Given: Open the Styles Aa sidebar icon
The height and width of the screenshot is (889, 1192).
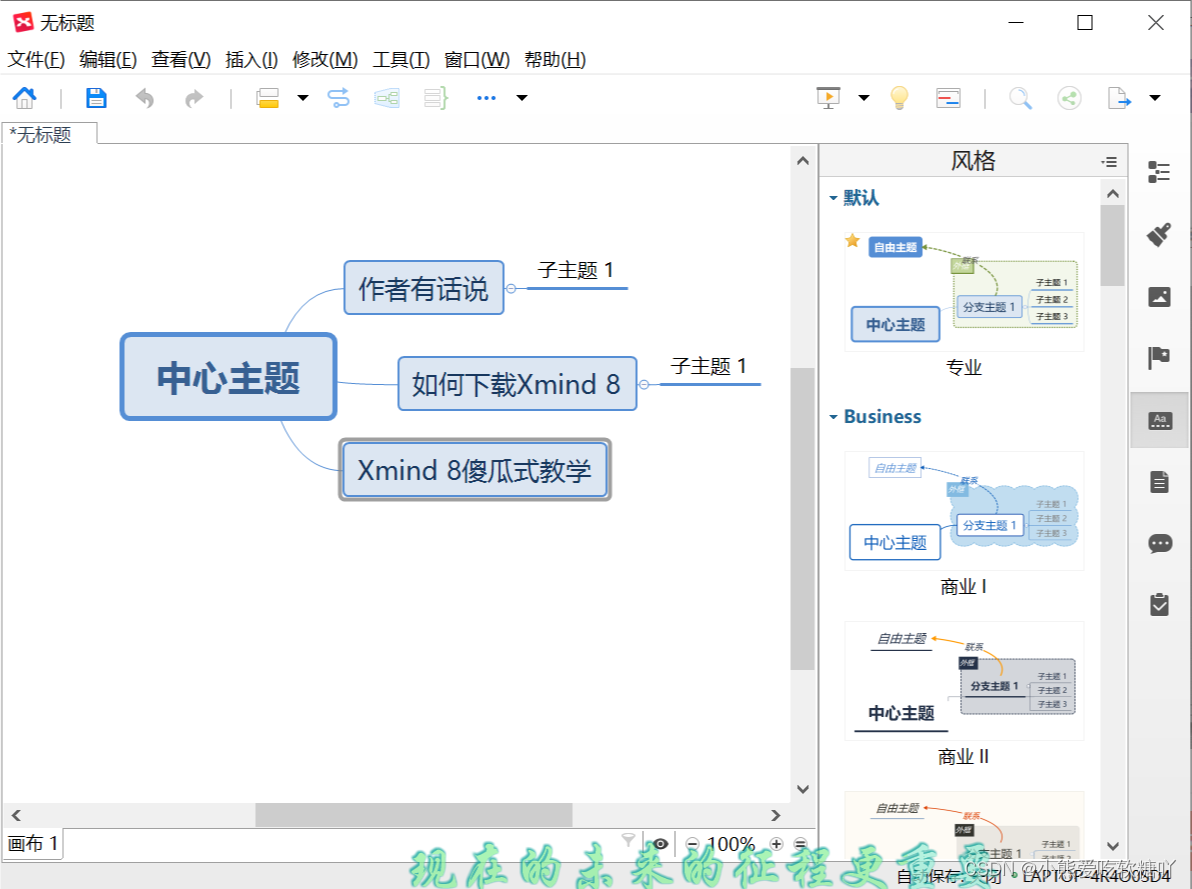Looking at the screenshot, I should click(x=1159, y=421).
